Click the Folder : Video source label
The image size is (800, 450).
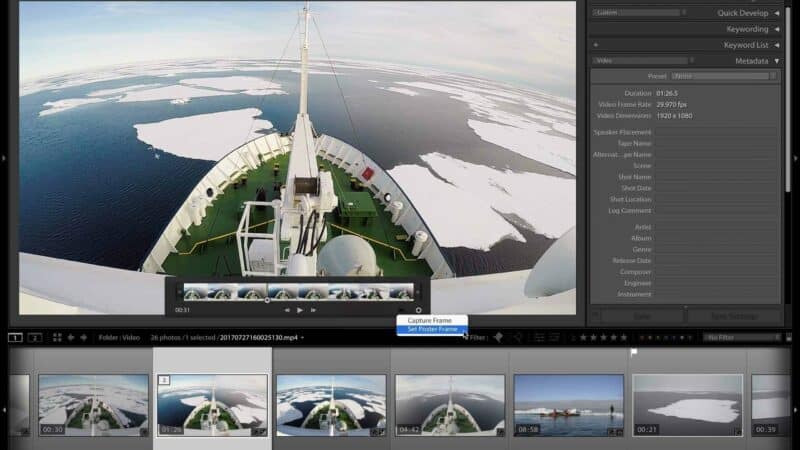119,337
